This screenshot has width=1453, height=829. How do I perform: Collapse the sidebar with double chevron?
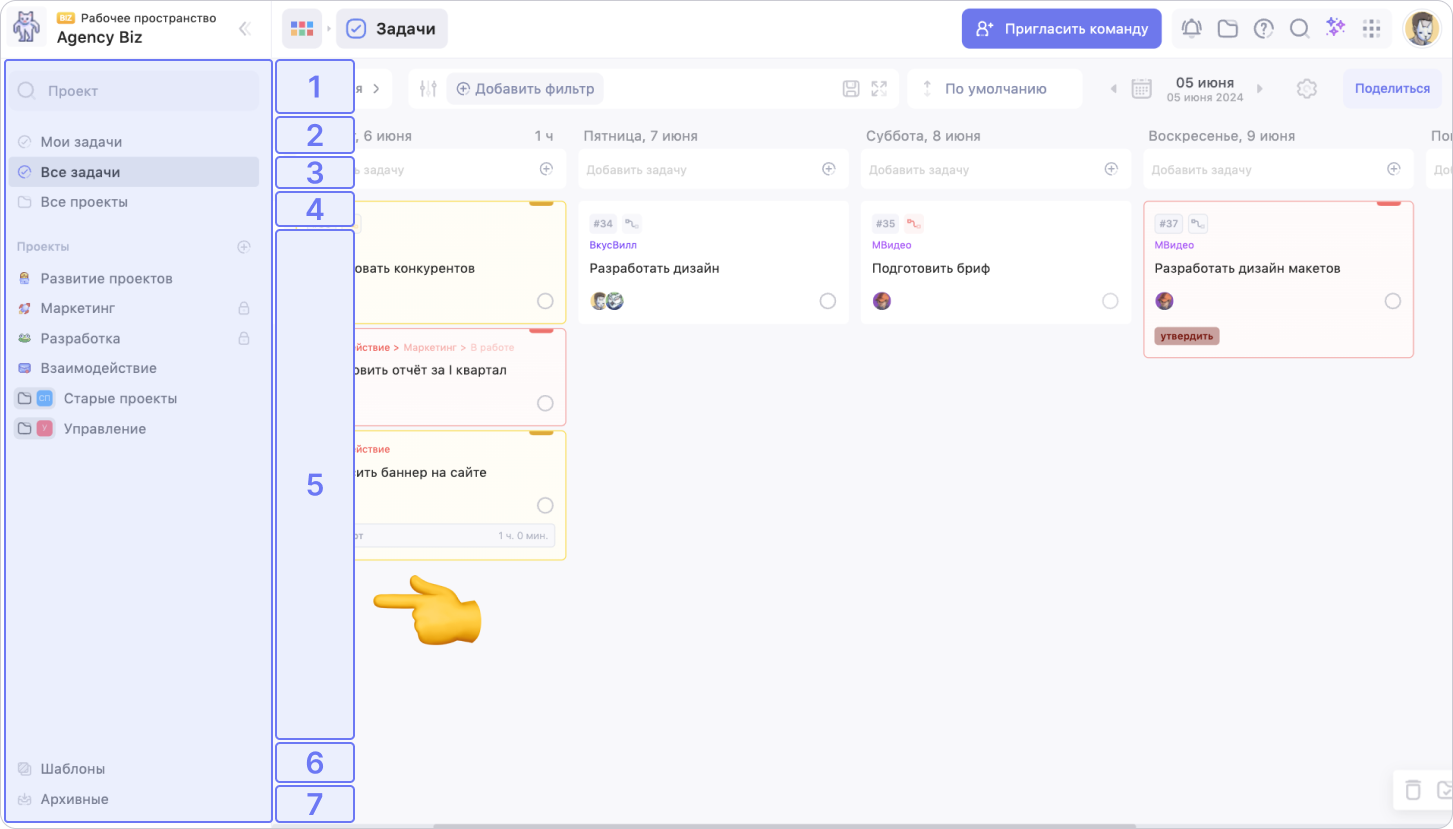point(244,29)
